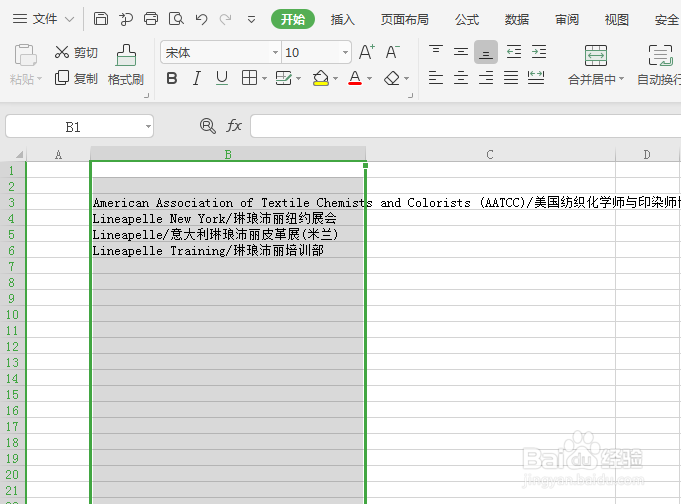Switch to the 插入 tab
The width and height of the screenshot is (681, 504).
click(343, 20)
